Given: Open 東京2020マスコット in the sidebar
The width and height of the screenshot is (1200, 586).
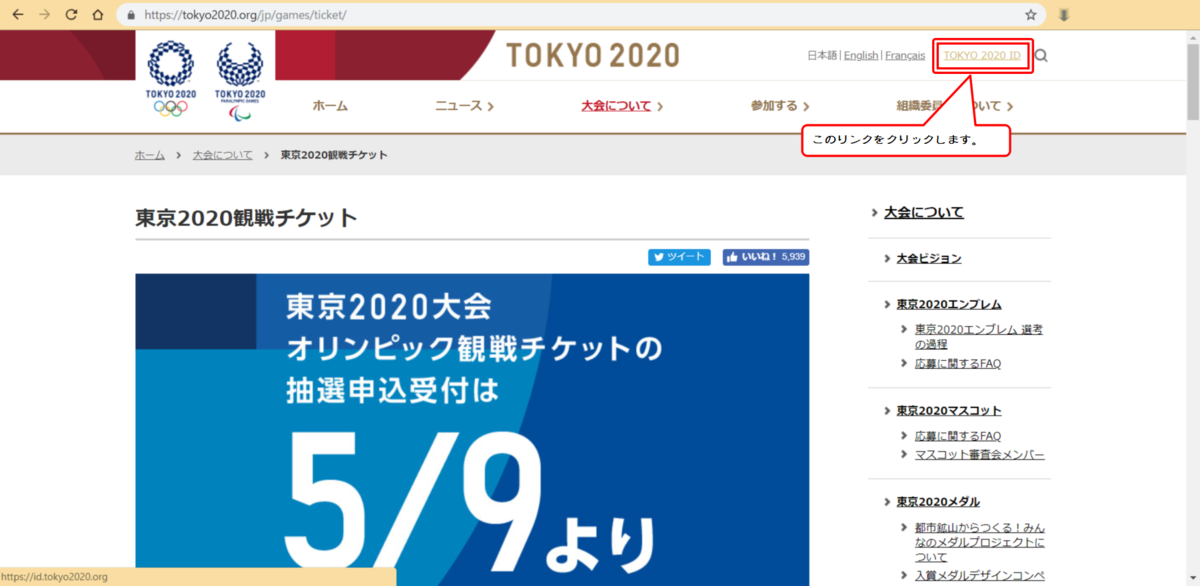Looking at the screenshot, I should 949,411.
